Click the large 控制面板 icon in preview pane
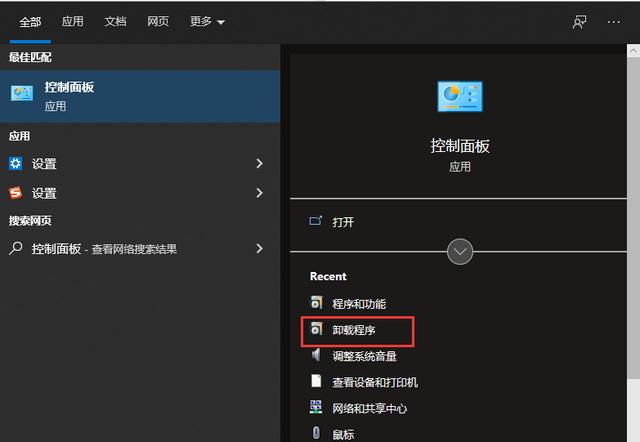This screenshot has height=442, width=640. (460, 96)
